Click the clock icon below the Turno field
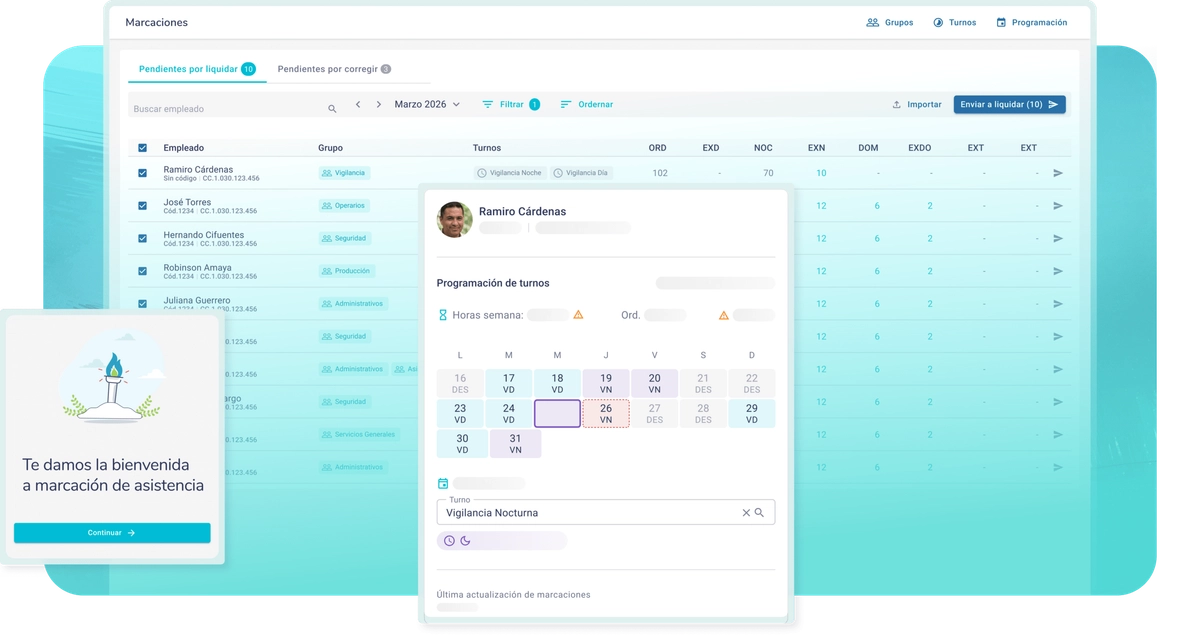1200x641 pixels. coord(449,541)
